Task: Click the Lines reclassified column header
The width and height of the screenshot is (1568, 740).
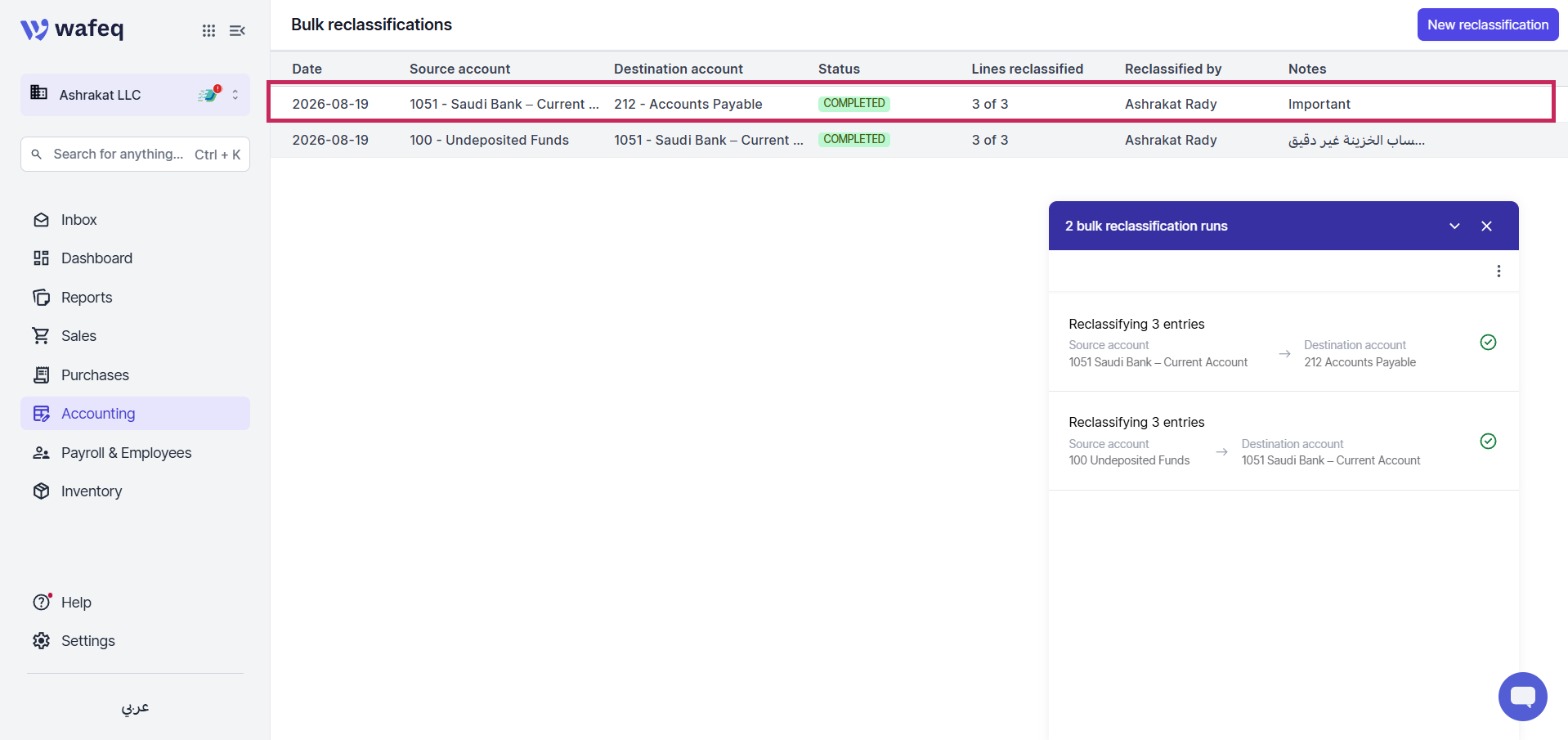Action: point(1028,70)
